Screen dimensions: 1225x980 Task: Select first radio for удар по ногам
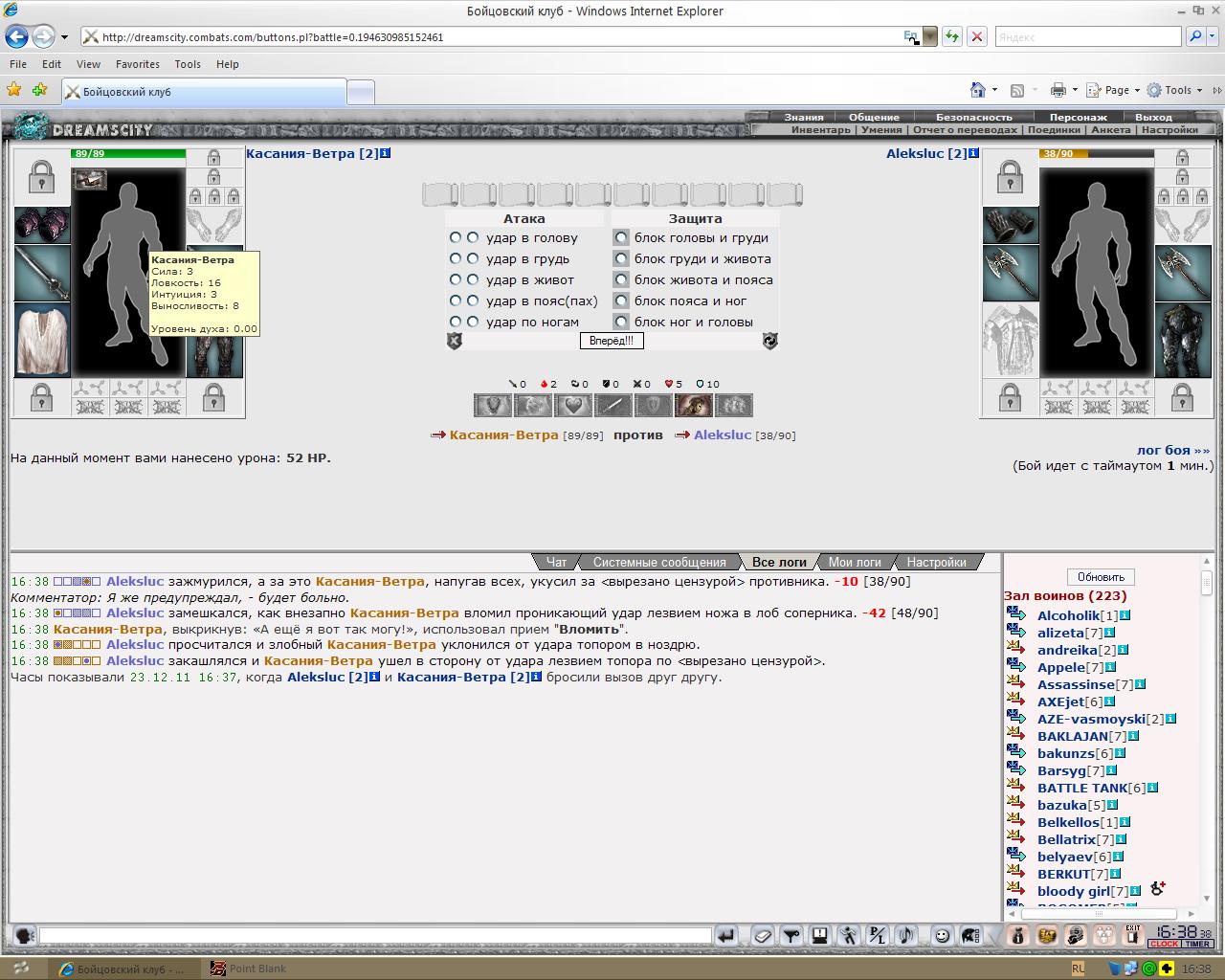click(x=456, y=322)
